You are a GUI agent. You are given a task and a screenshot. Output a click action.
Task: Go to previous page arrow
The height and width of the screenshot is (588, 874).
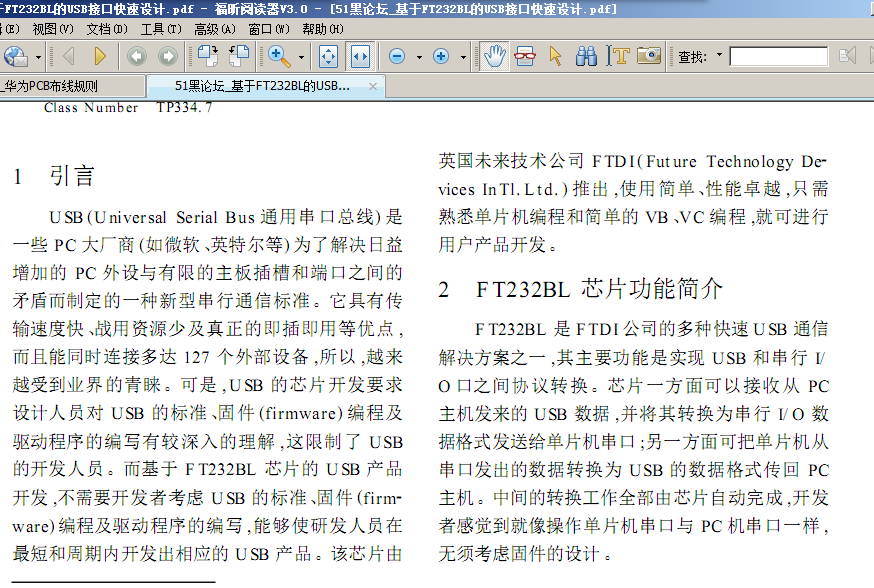click(x=69, y=56)
